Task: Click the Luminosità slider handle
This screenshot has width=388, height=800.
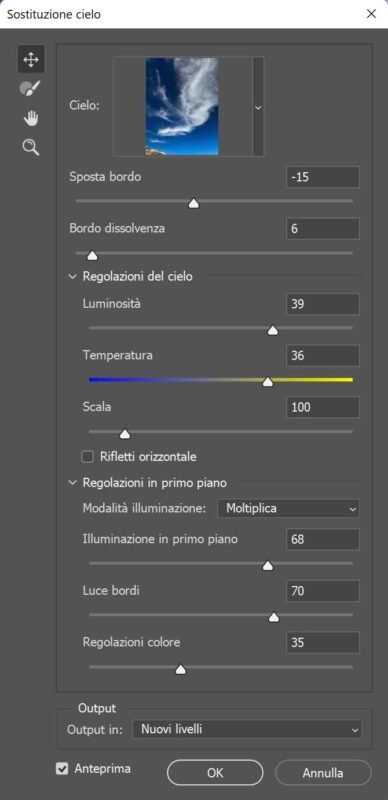Action: [x=273, y=331]
